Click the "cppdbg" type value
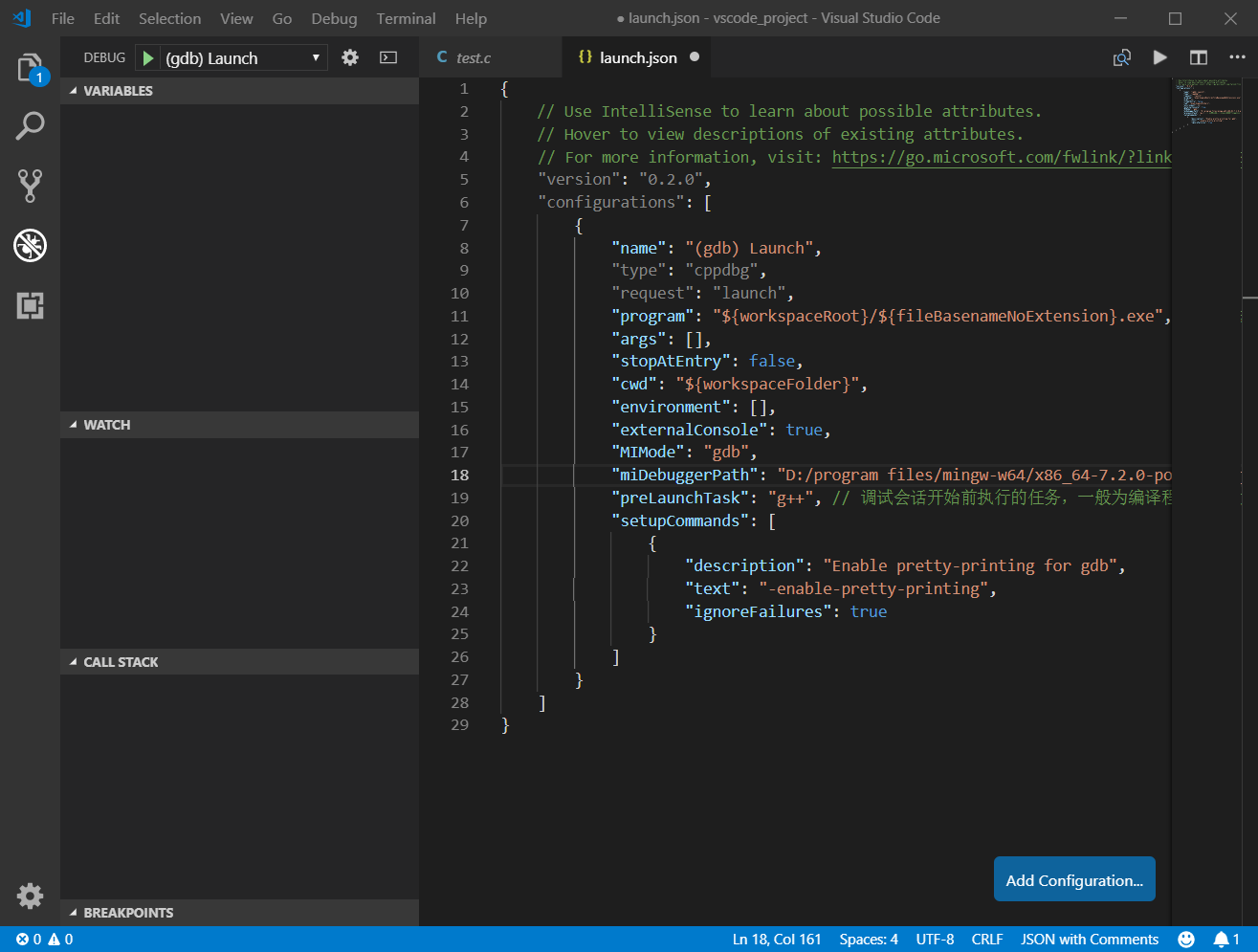Screen dimensions: 1258x952 (721, 270)
